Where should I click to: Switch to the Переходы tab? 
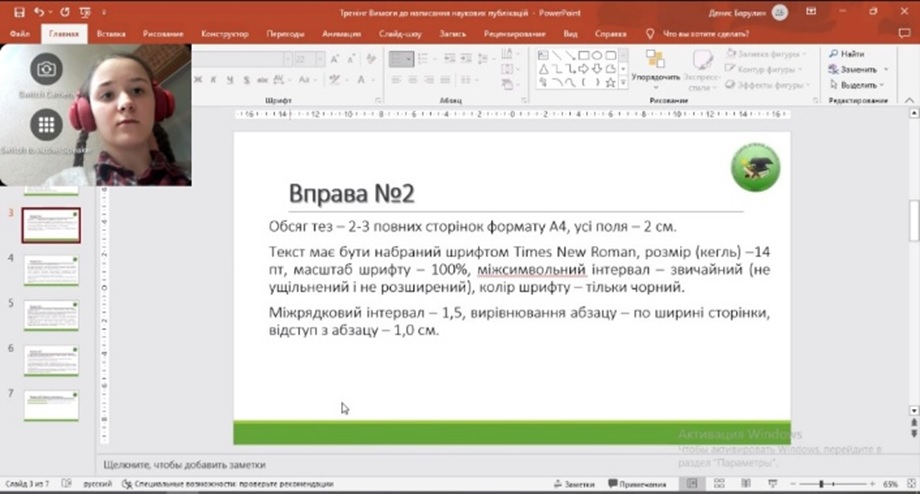[285, 33]
